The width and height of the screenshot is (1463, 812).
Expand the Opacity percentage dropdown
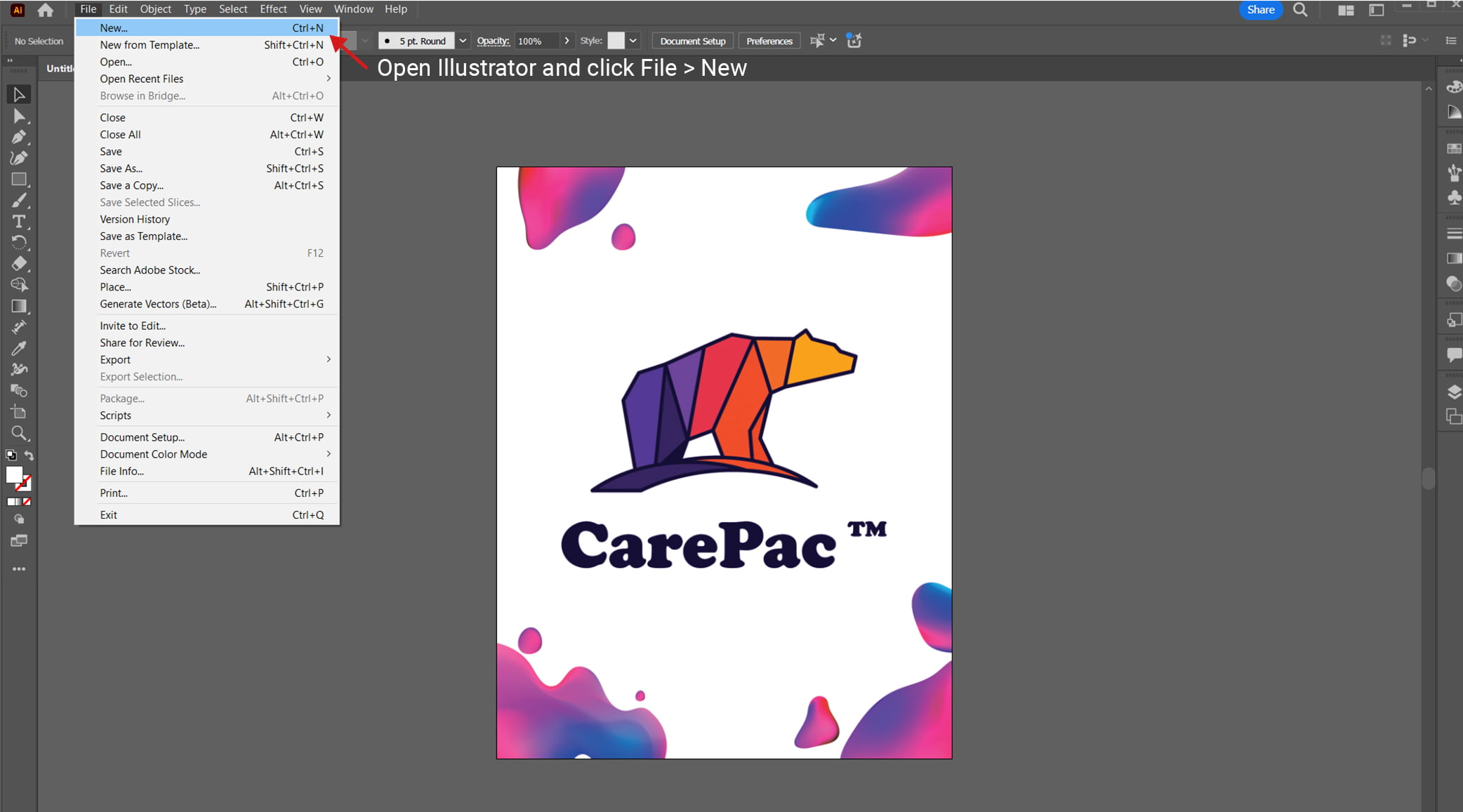coord(567,41)
